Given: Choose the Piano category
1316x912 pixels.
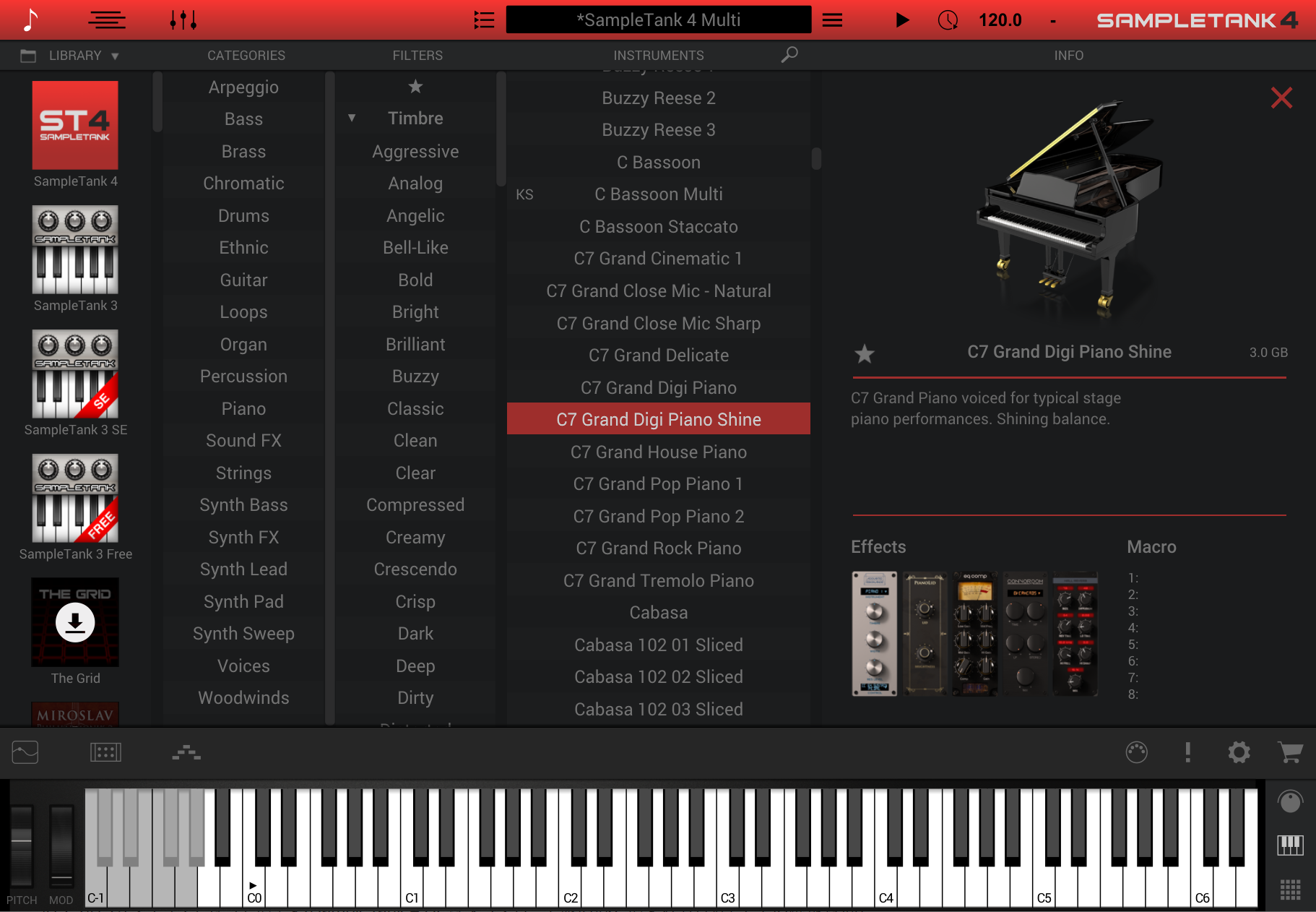Looking at the screenshot, I should click(x=243, y=409).
